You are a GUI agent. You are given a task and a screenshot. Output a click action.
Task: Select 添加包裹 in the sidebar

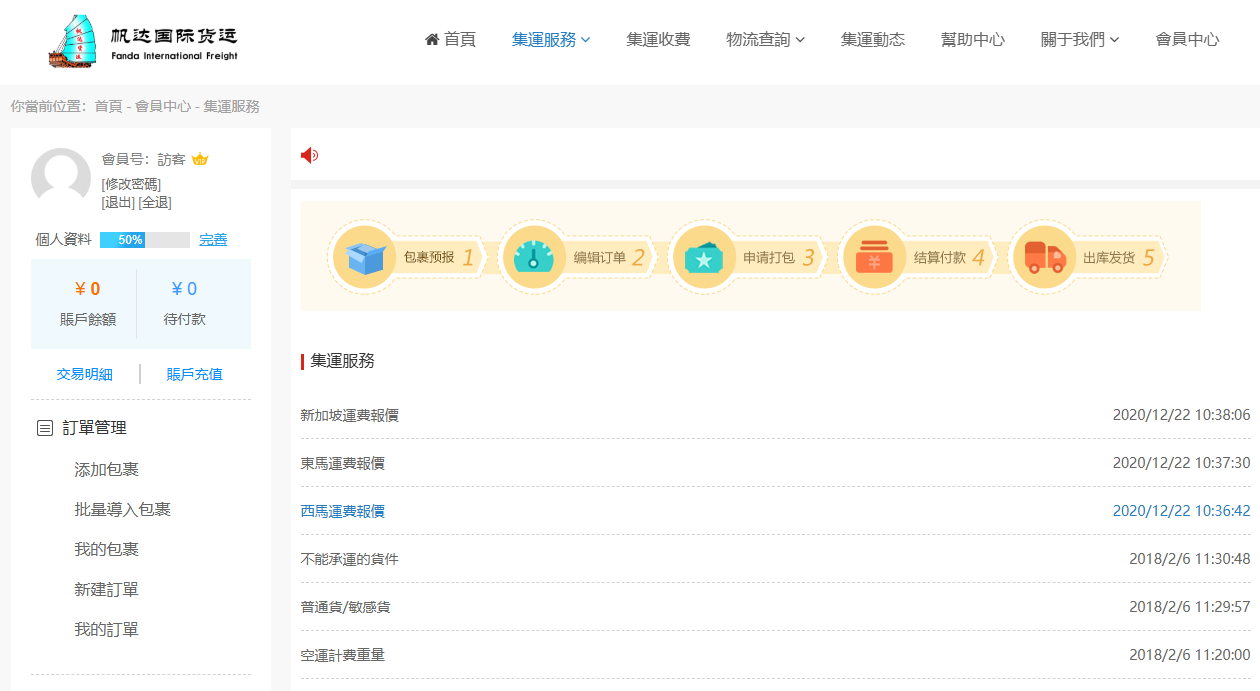[x=106, y=470]
